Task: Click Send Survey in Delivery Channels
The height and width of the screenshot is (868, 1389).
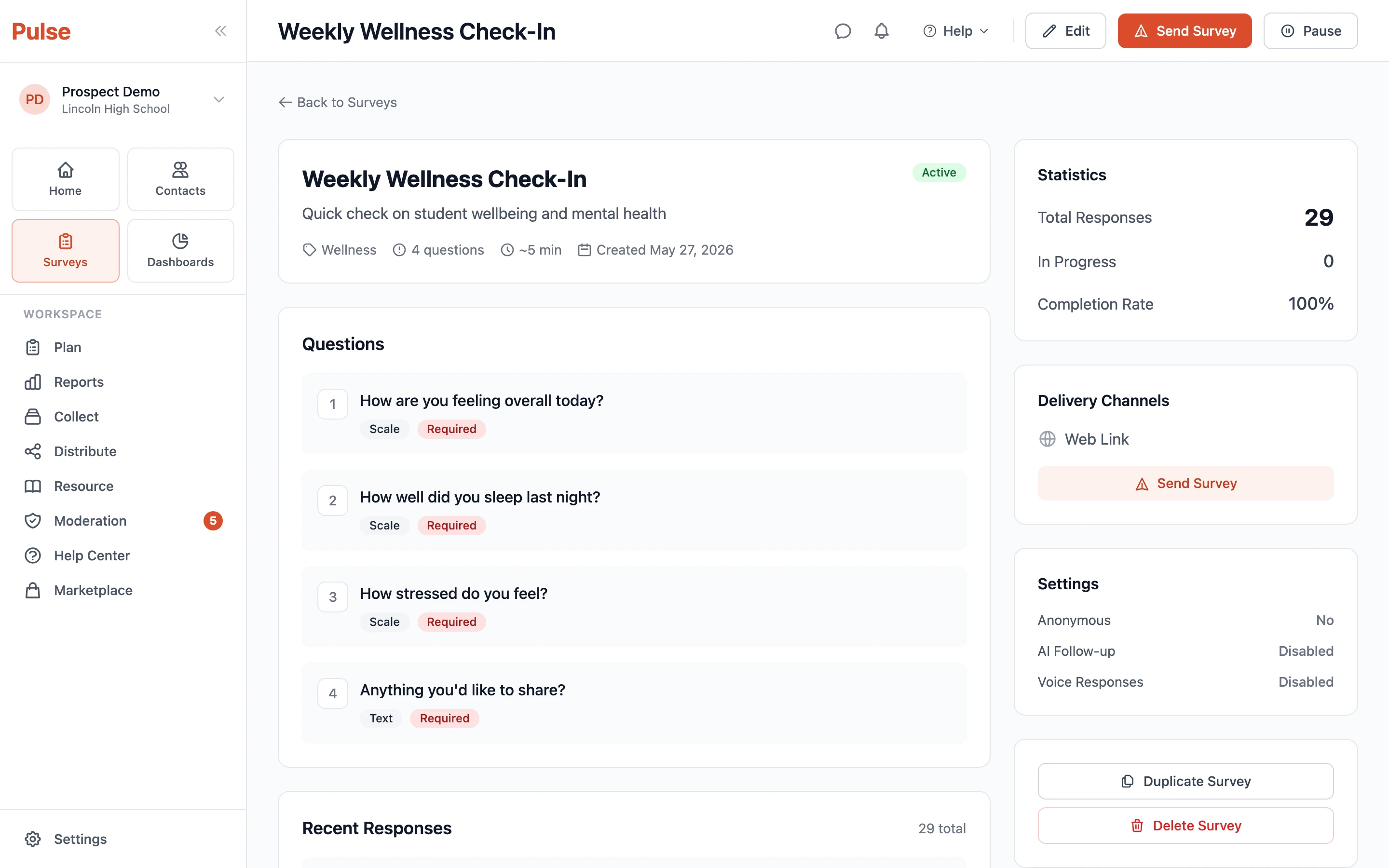Action: [1185, 483]
